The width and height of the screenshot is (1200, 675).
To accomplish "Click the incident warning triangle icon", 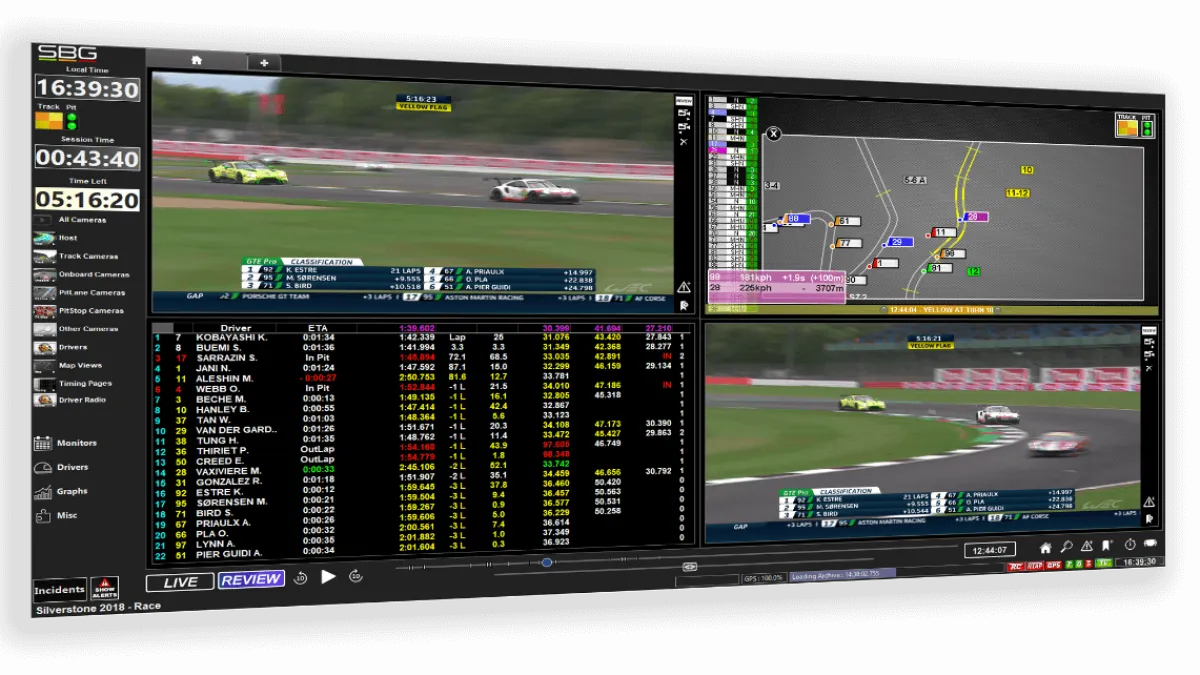I will [x=1086, y=546].
